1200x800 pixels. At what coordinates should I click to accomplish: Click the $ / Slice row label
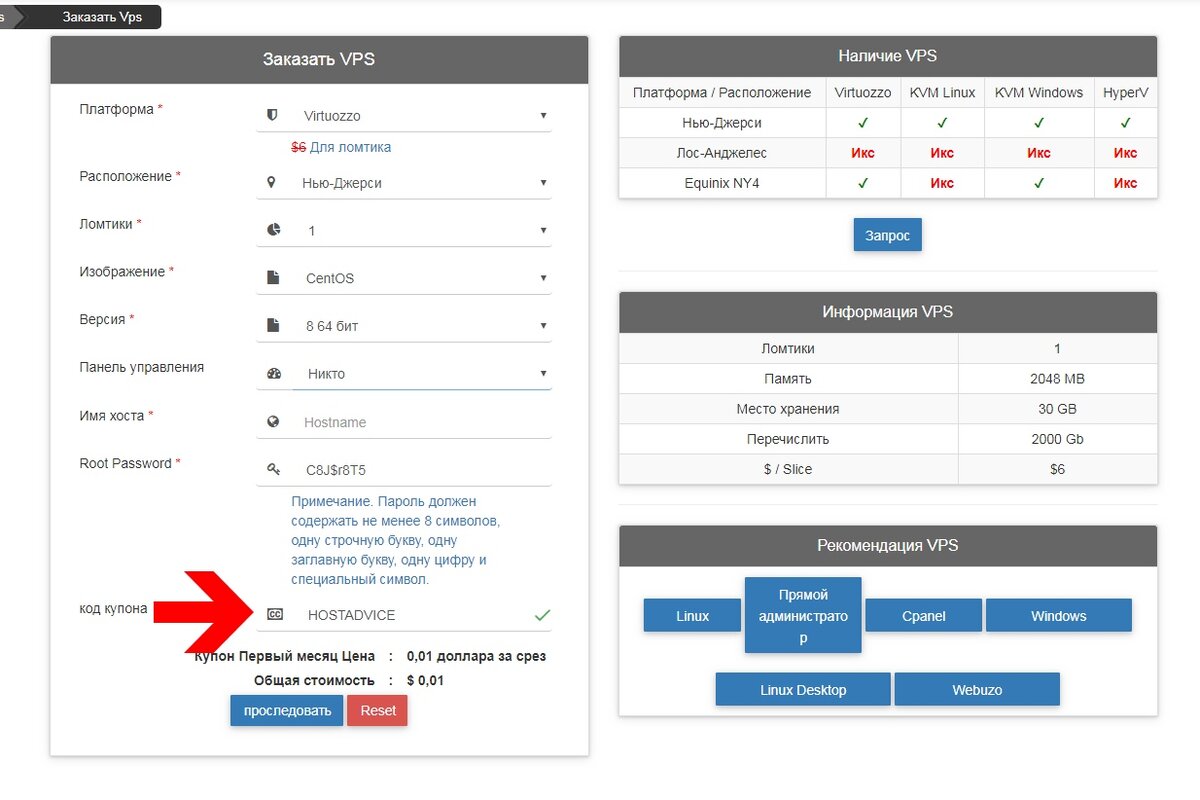click(x=788, y=469)
